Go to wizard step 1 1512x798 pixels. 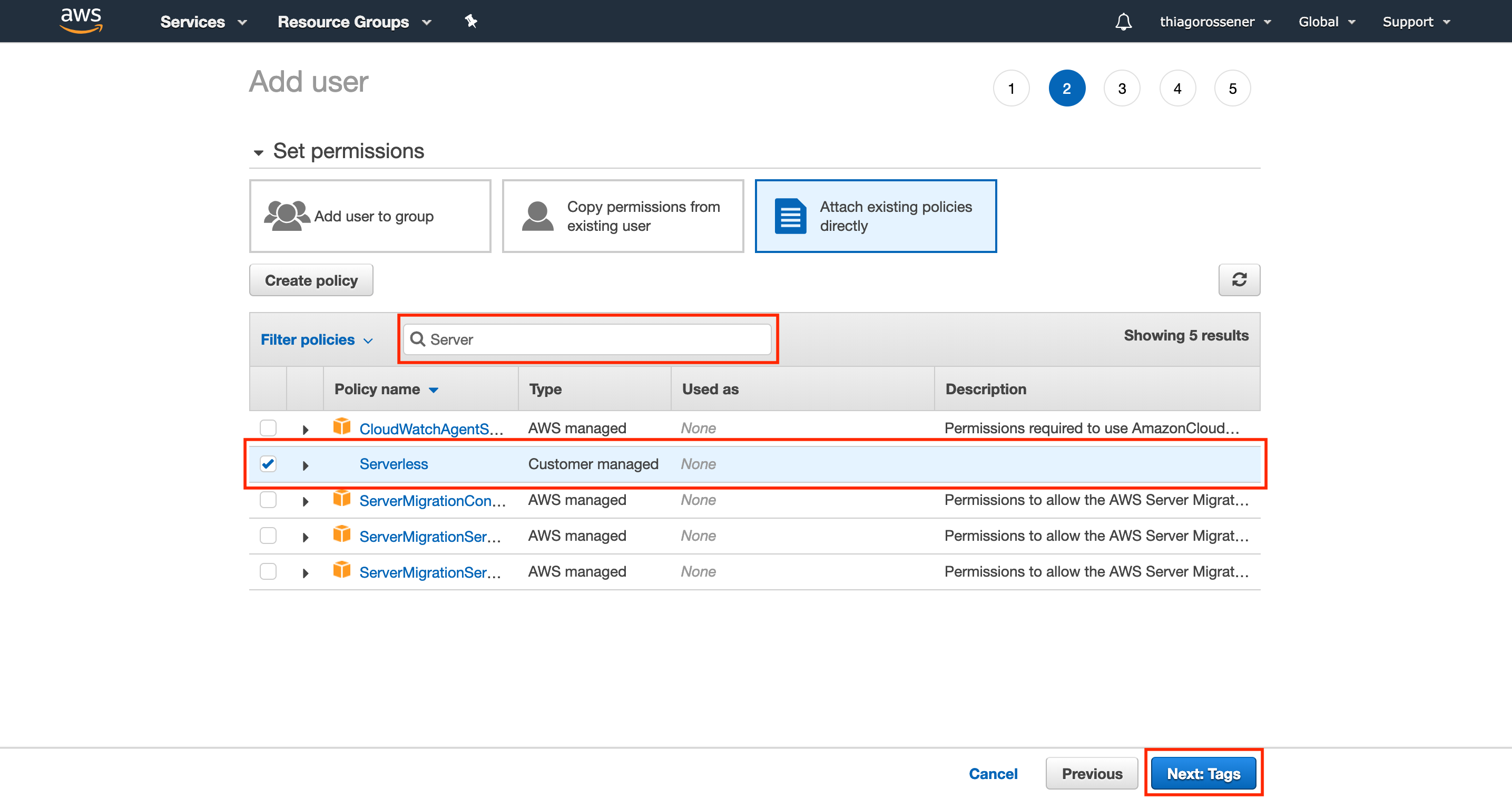click(x=1011, y=88)
